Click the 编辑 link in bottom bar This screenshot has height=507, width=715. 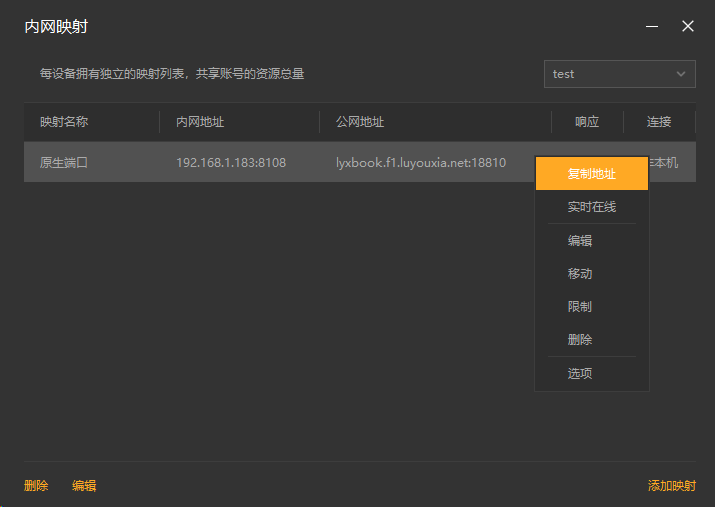(84, 486)
